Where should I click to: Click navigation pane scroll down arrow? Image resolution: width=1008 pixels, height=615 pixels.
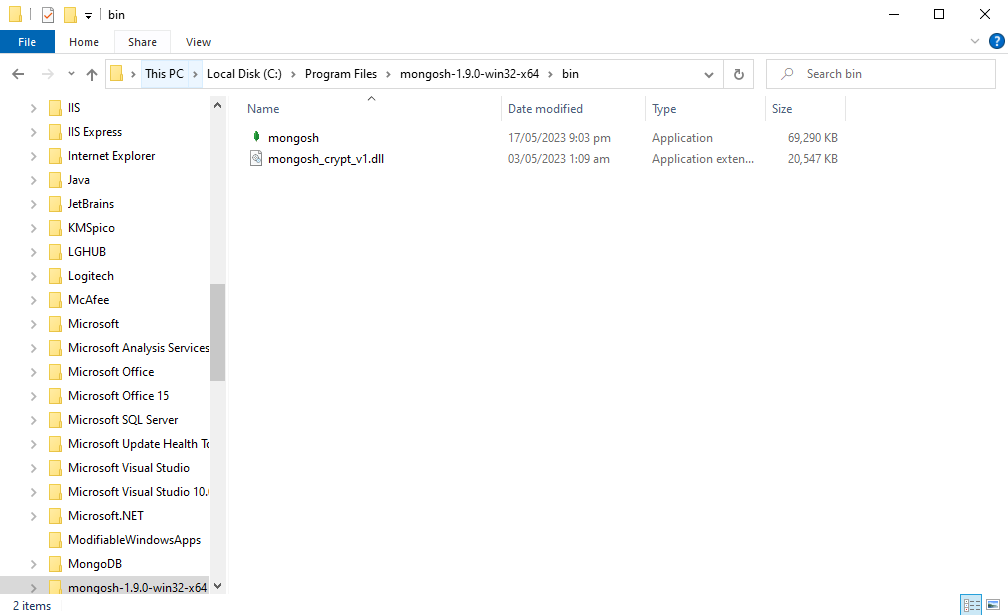coord(217,585)
